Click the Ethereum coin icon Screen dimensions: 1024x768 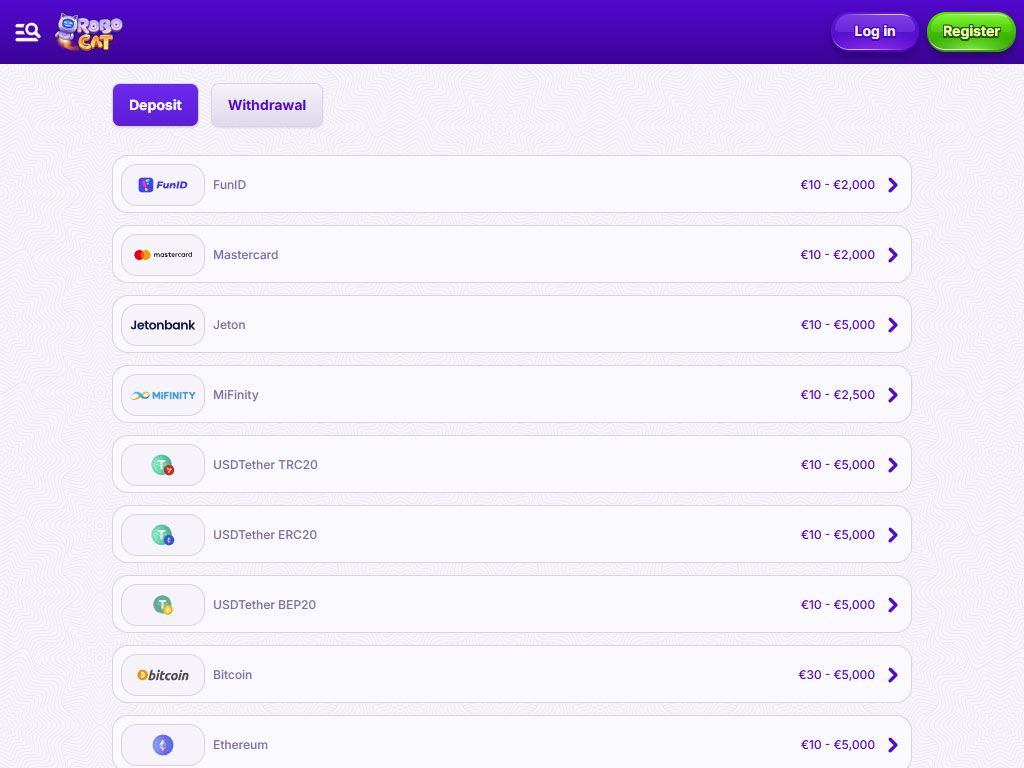[x=163, y=745]
